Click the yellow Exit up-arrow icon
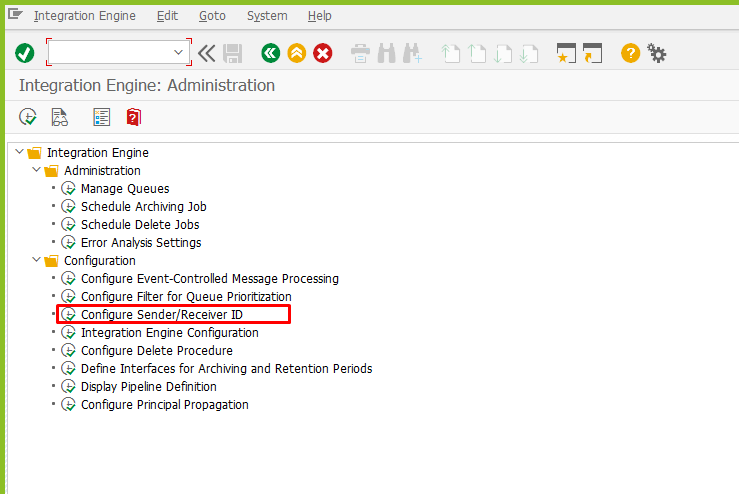 click(x=297, y=53)
